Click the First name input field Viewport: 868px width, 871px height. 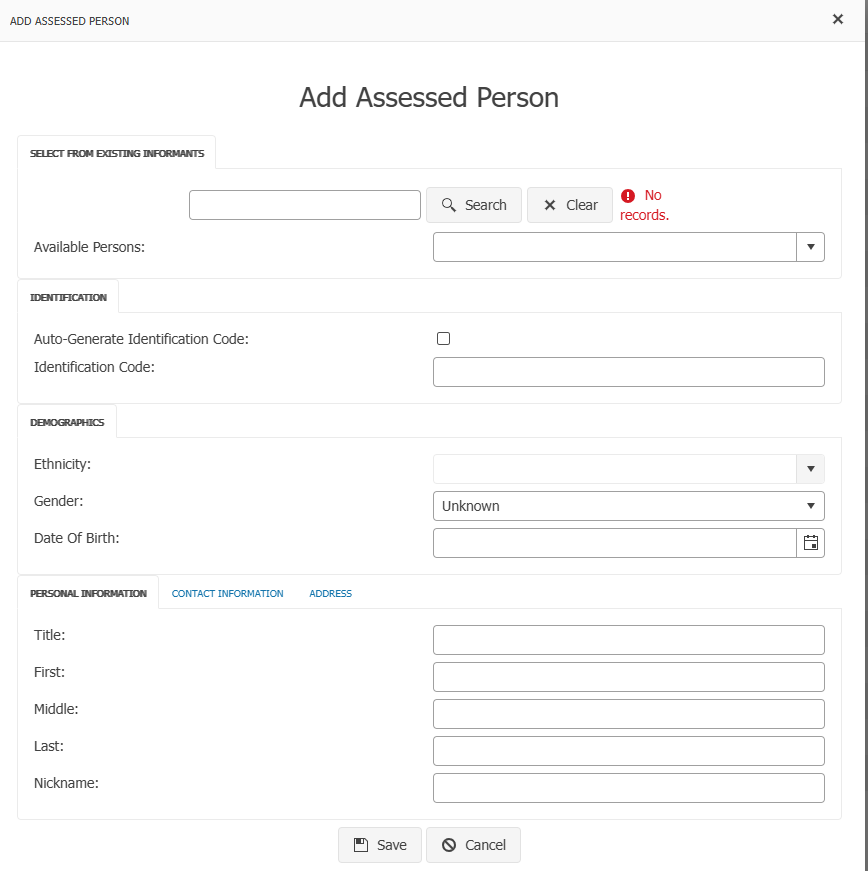[x=628, y=677]
